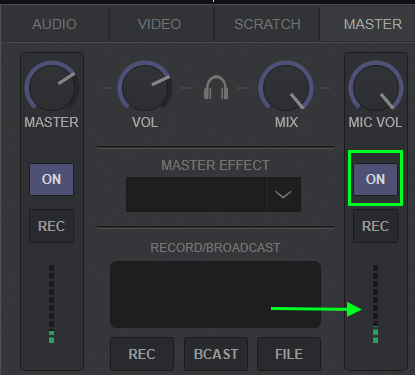Image resolution: width=415 pixels, height=375 pixels.
Task: Click the MASTER EFFECT label
Action: coord(215,165)
